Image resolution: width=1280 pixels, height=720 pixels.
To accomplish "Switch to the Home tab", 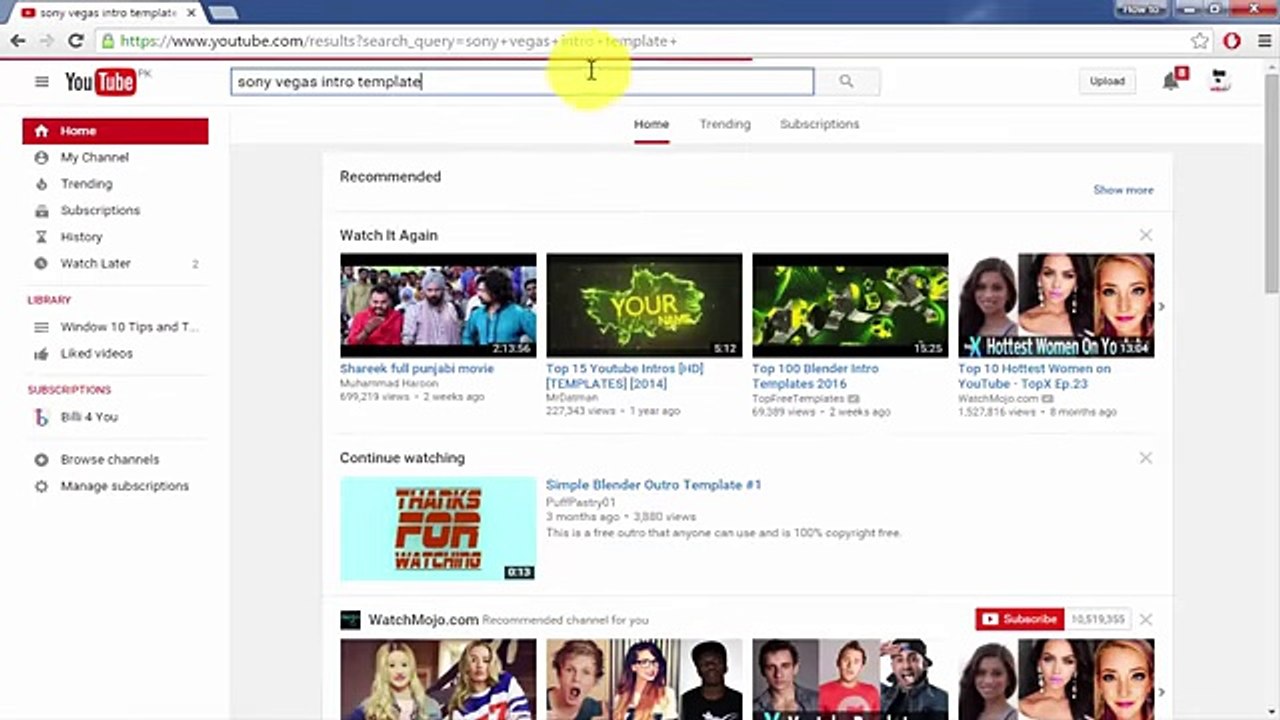I will click(x=651, y=124).
